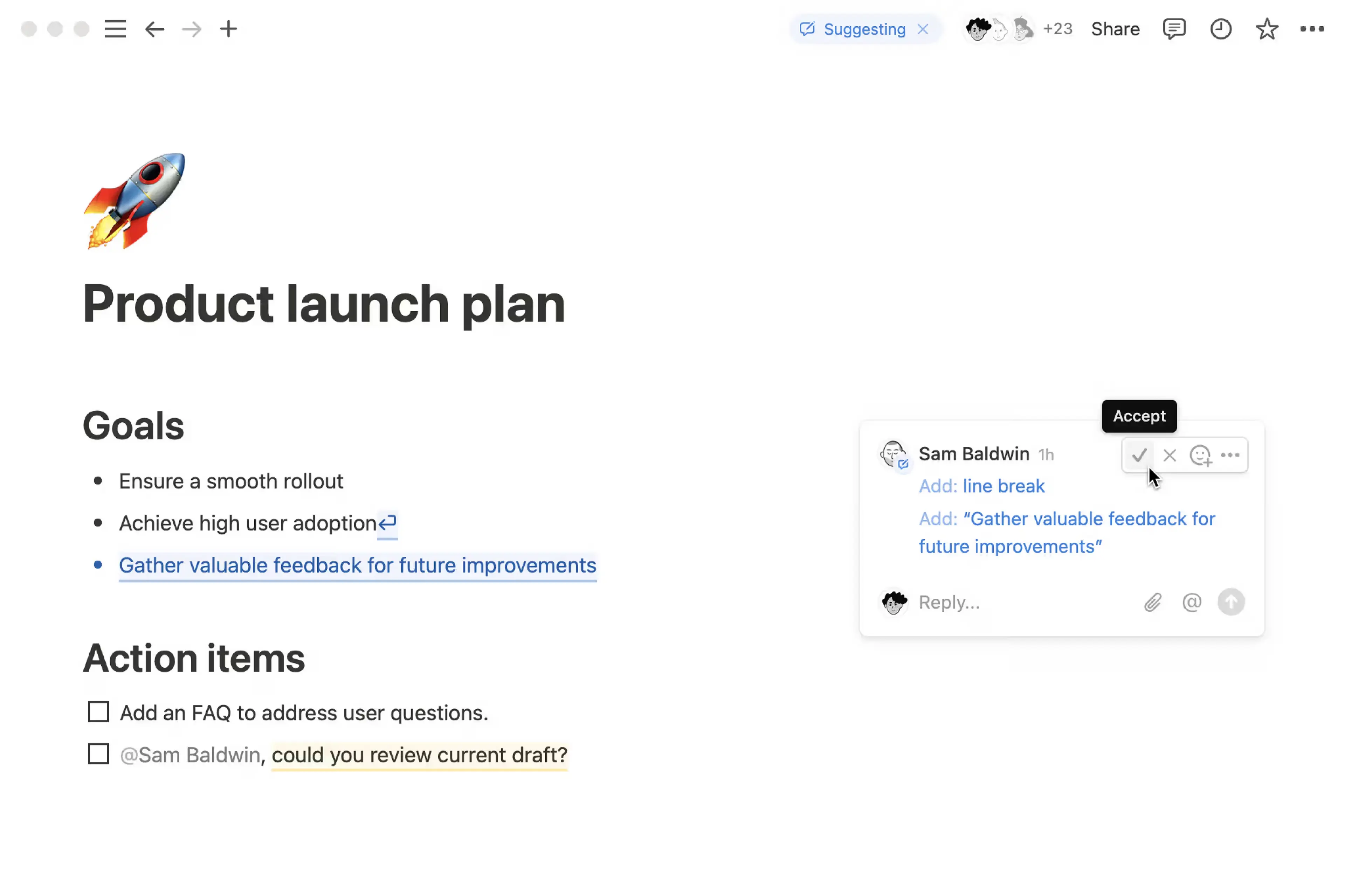Exit Suggesting mode with its X

click(923, 29)
